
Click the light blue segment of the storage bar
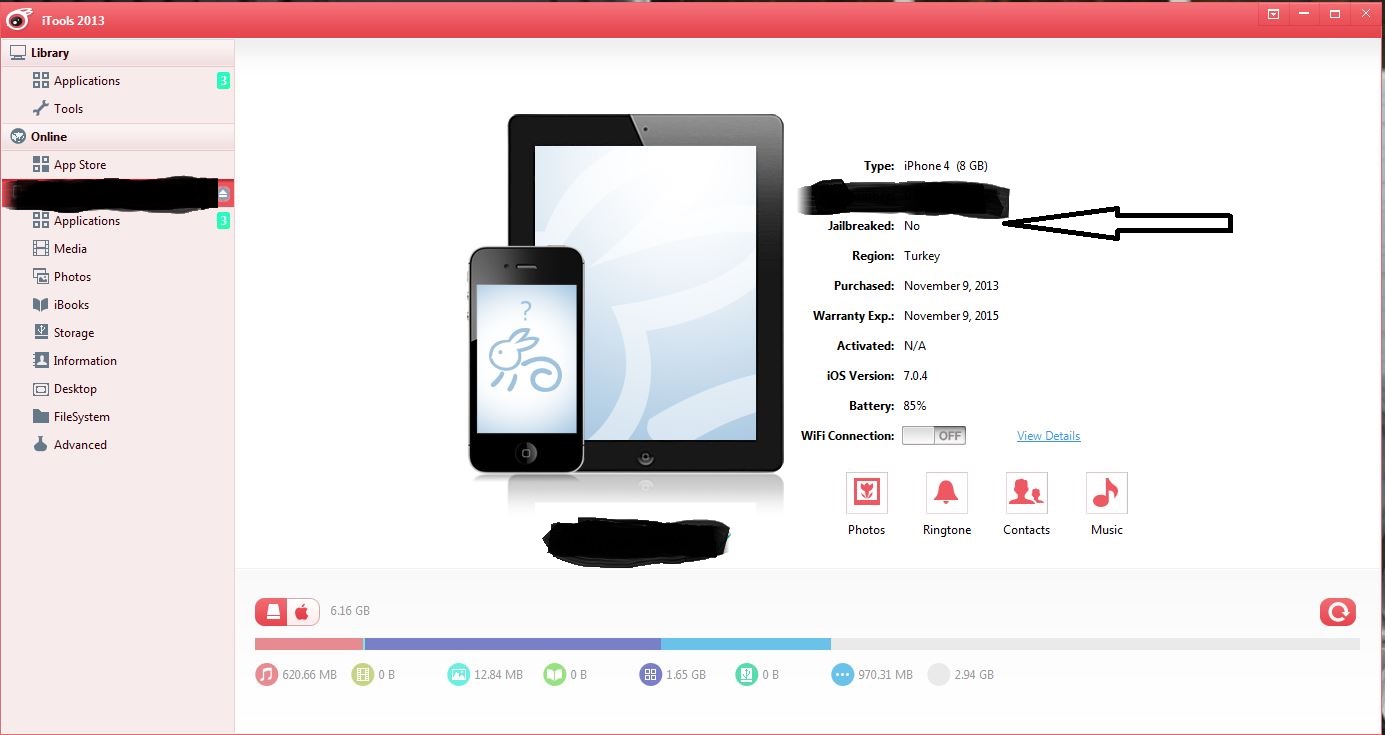[x=746, y=644]
